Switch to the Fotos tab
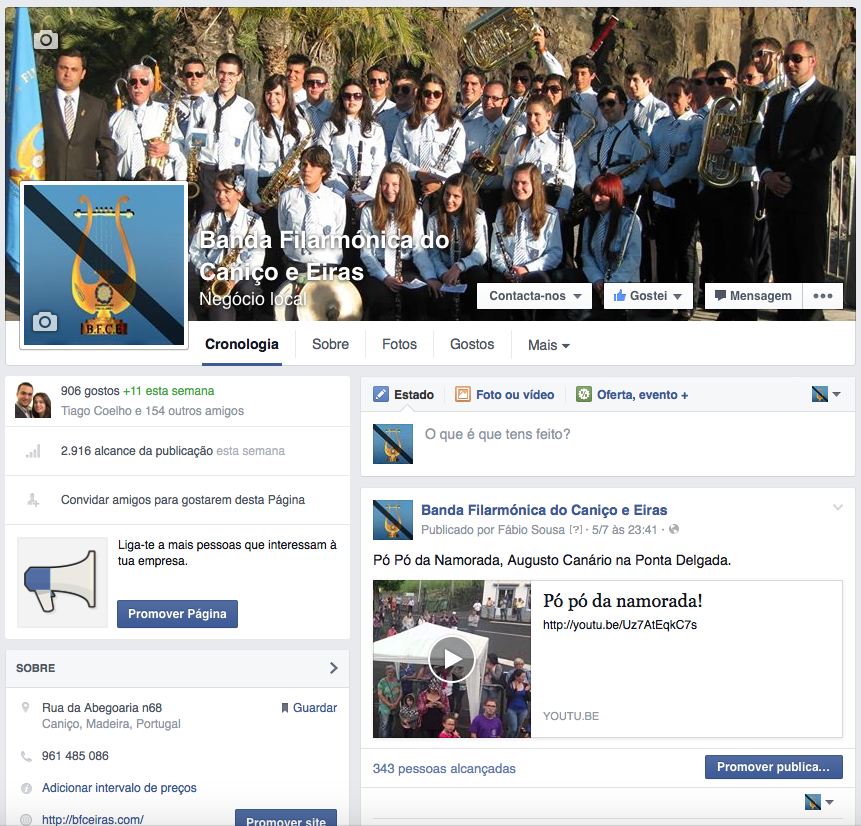Image resolution: width=861 pixels, height=826 pixels. click(399, 344)
